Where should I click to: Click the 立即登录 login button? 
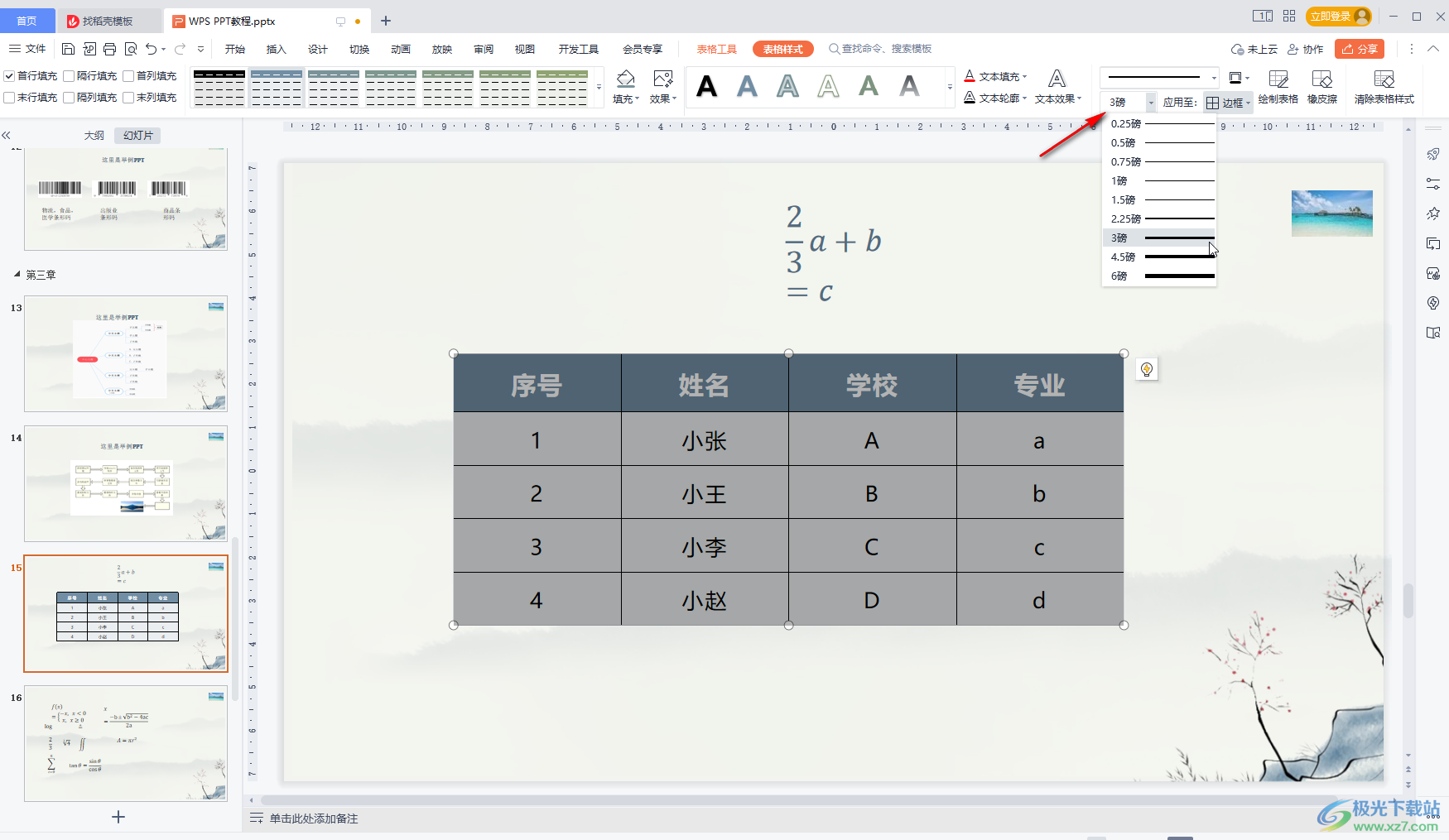(1339, 17)
